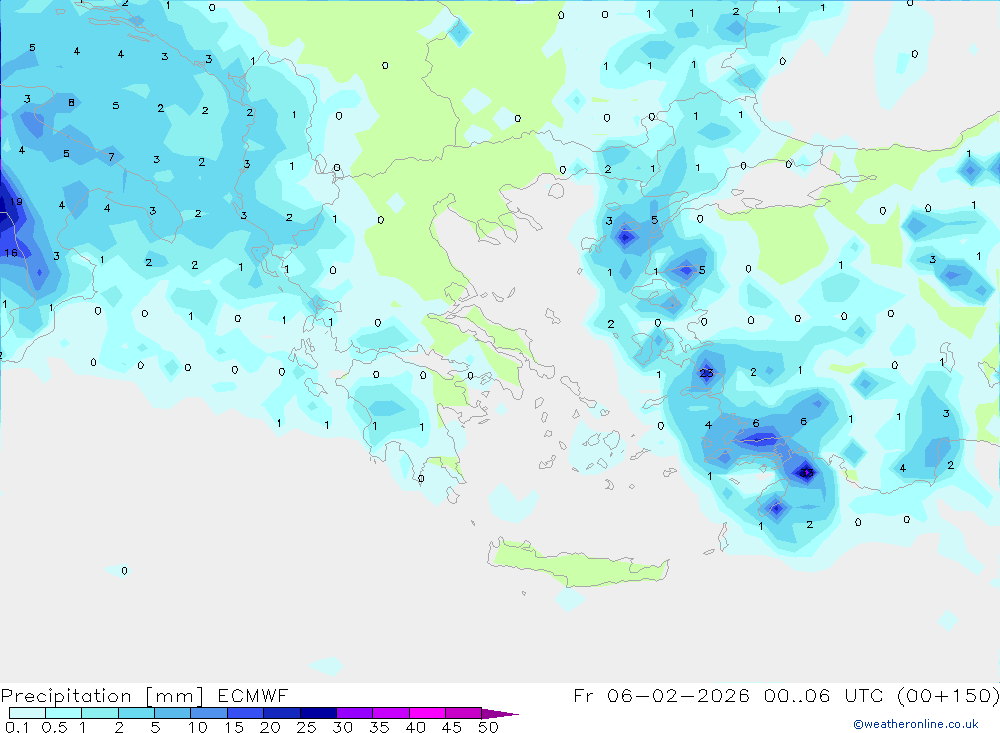Click legend tick label '50'
This screenshot has width=1000, height=733.
pos(488,727)
